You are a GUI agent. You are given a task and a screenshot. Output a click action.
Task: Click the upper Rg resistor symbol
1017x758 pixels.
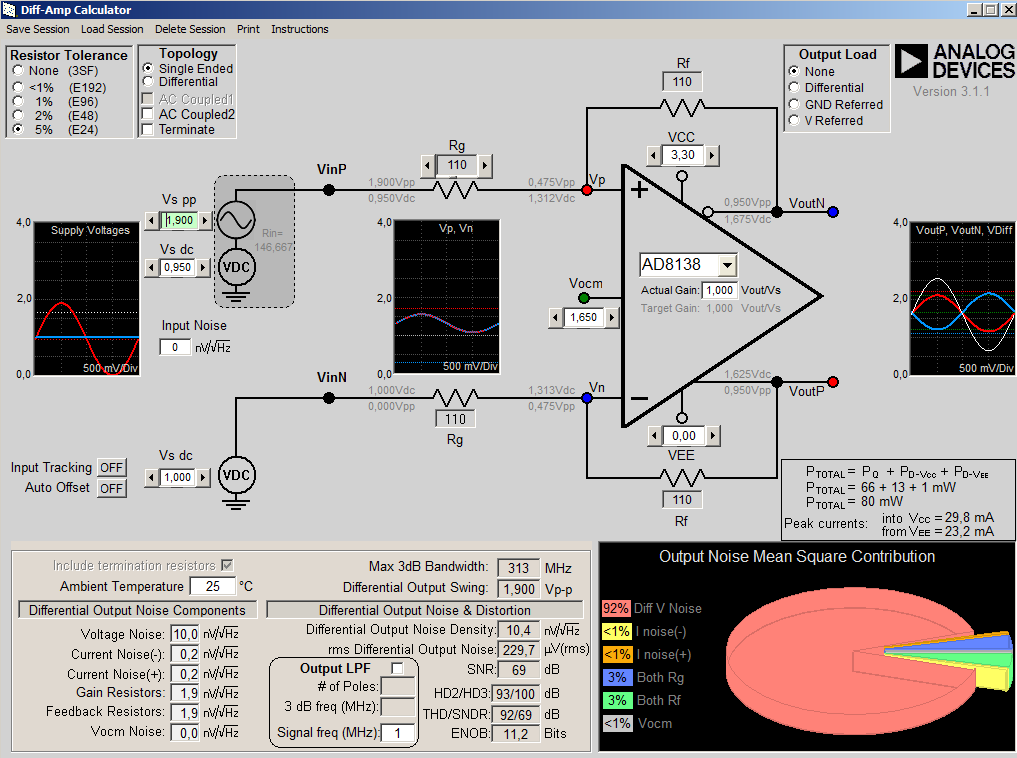[455, 190]
